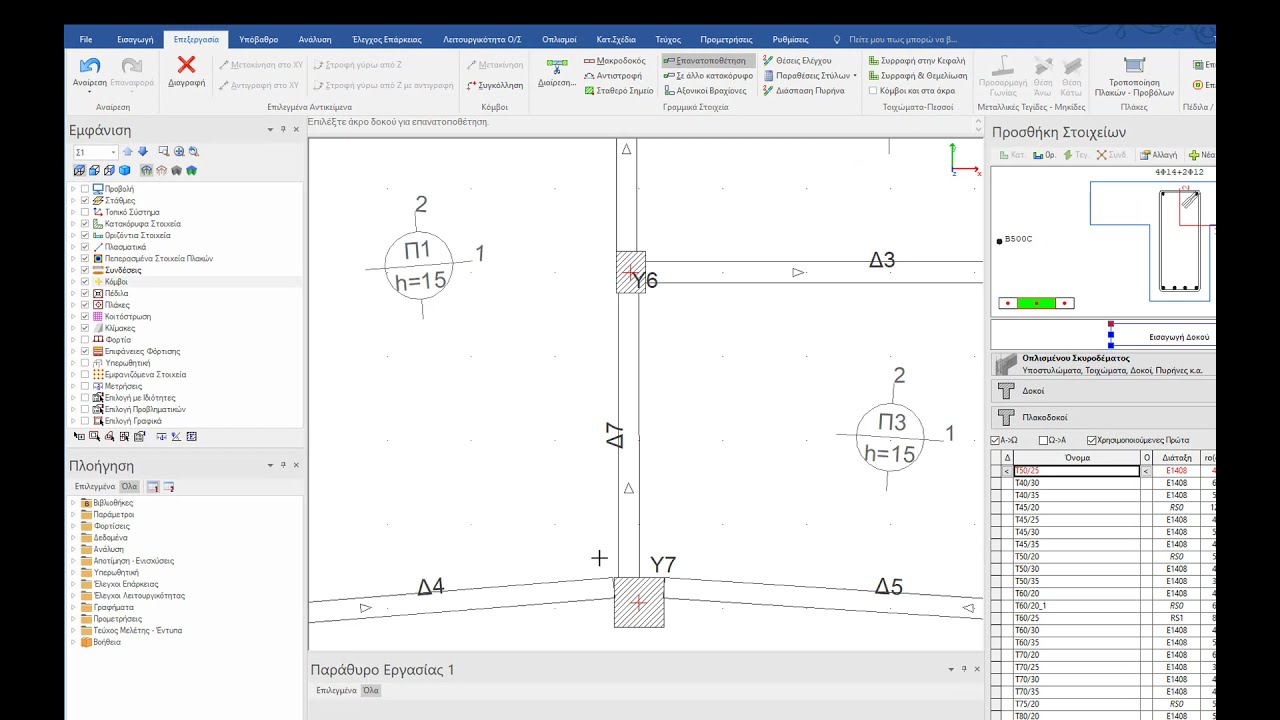Click the Αναίρεση undo arrow icon
This screenshot has height=720, width=1280.
tap(89, 65)
